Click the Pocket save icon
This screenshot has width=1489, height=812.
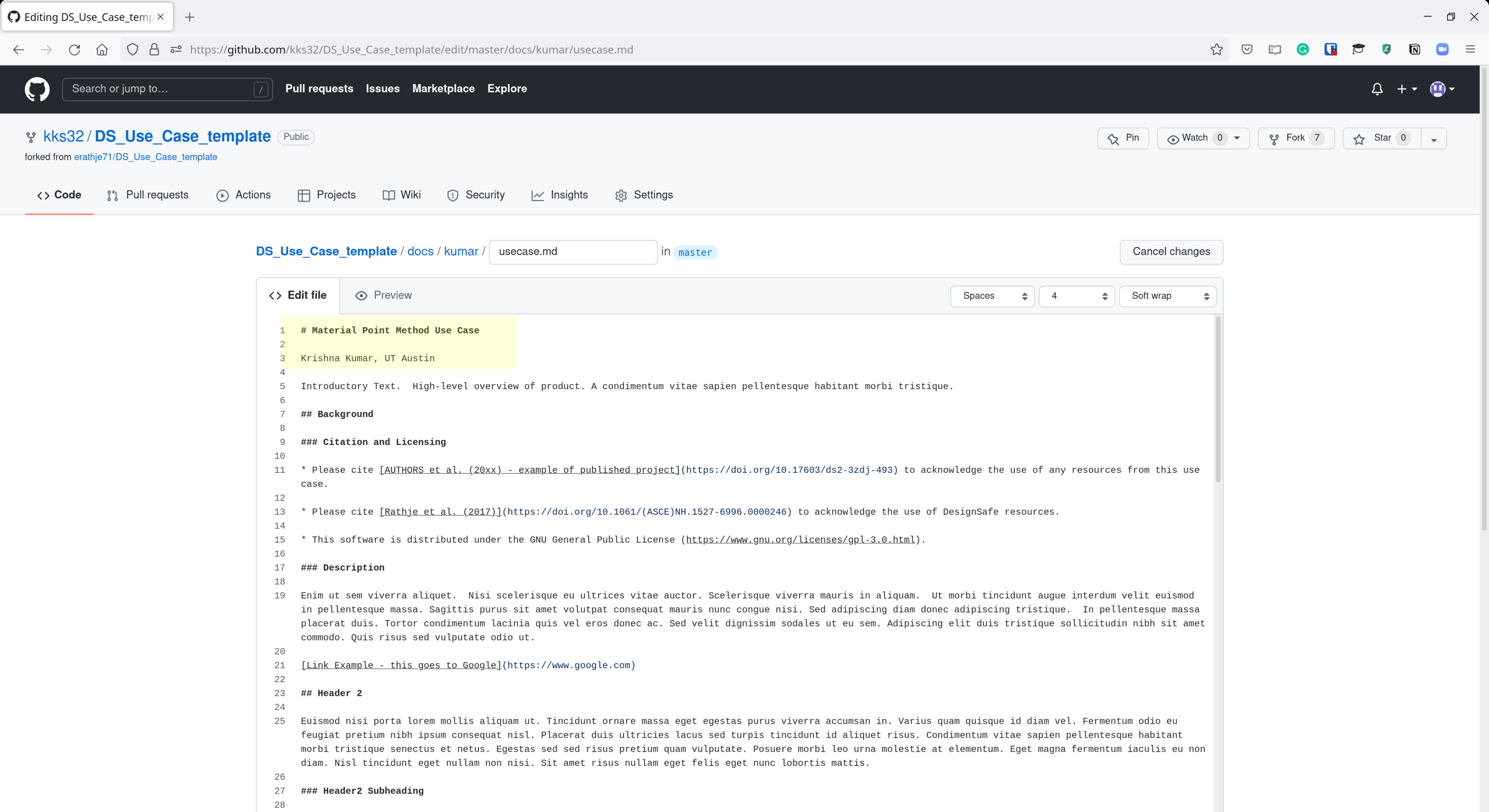click(x=1247, y=50)
